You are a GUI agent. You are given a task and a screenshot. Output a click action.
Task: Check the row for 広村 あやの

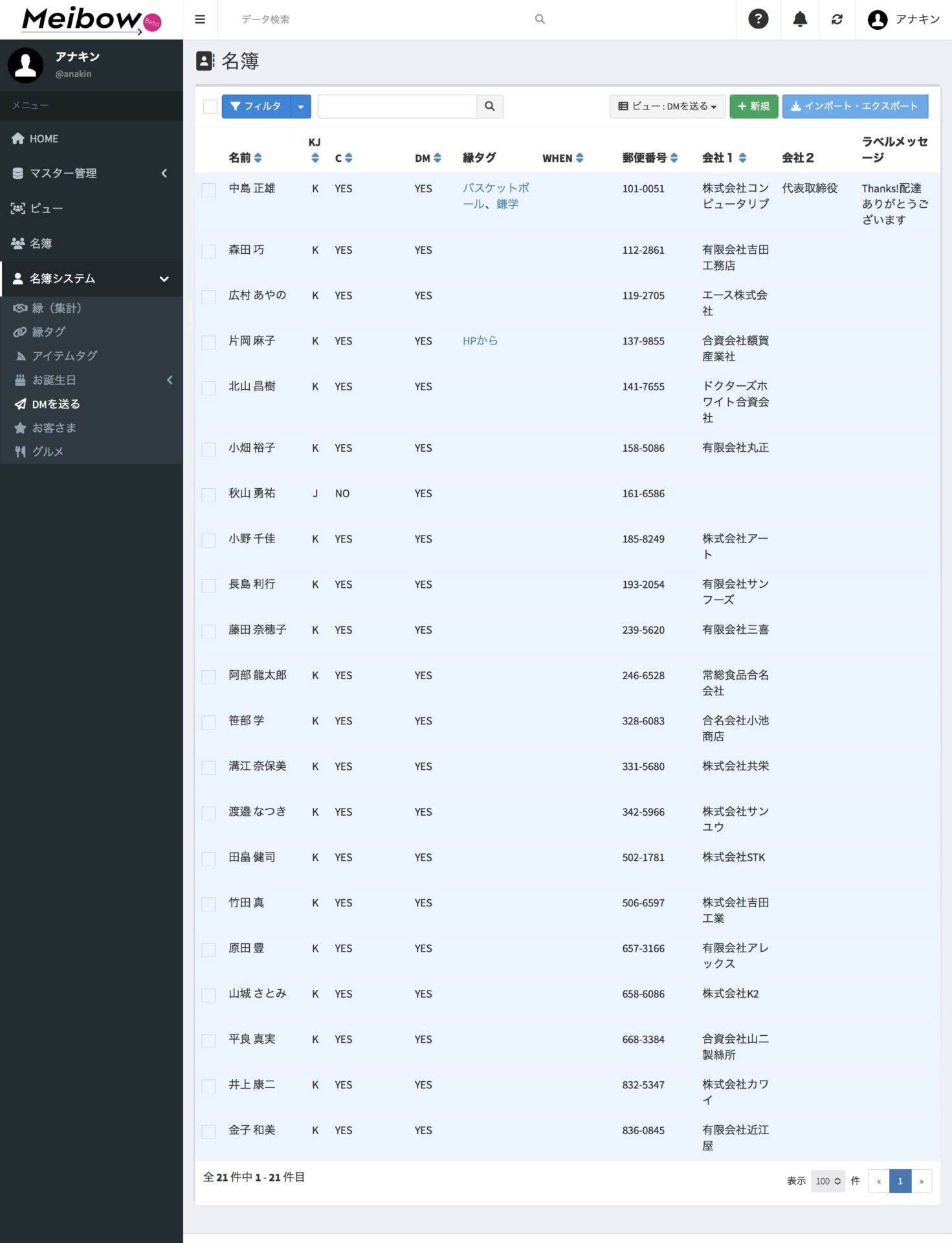(208, 297)
